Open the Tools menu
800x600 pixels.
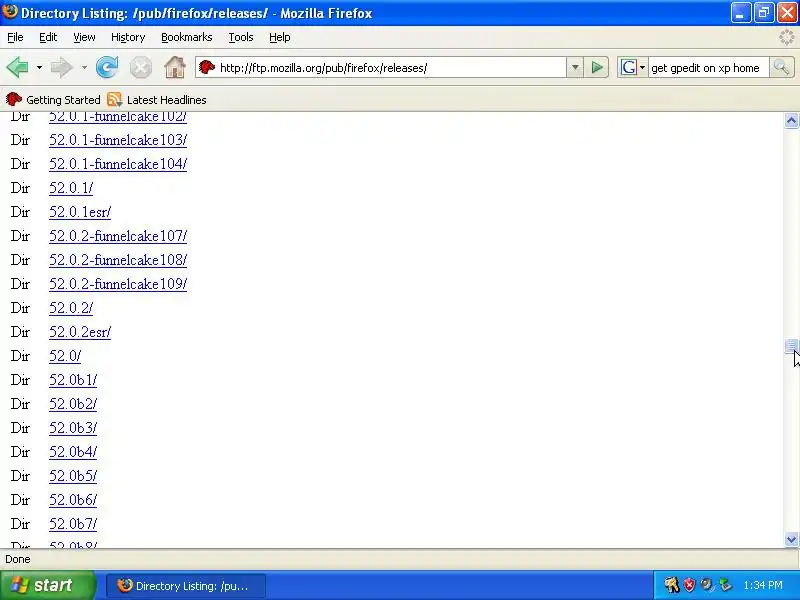pos(241,37)
